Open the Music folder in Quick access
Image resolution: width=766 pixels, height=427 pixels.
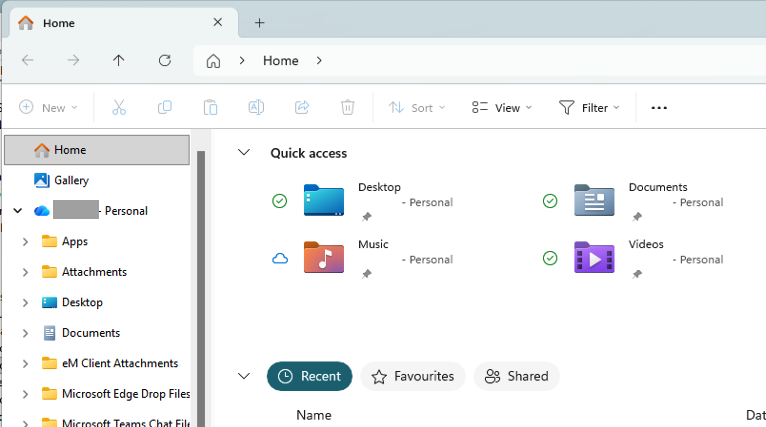[x=324, y=257]
